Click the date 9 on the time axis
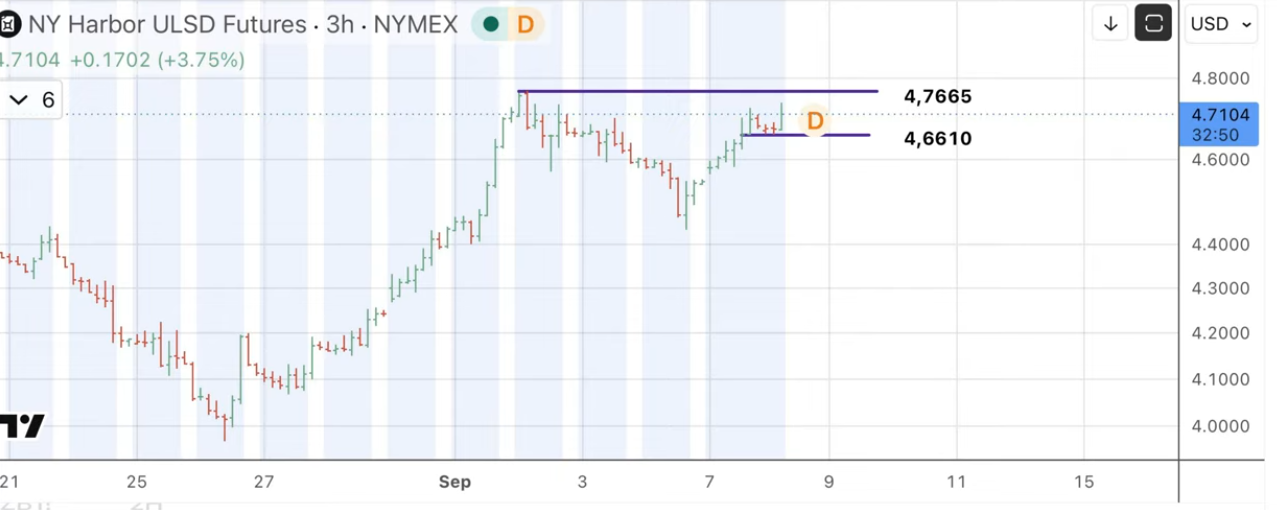This screenshot has width=1277, height=510. [829, 482]
